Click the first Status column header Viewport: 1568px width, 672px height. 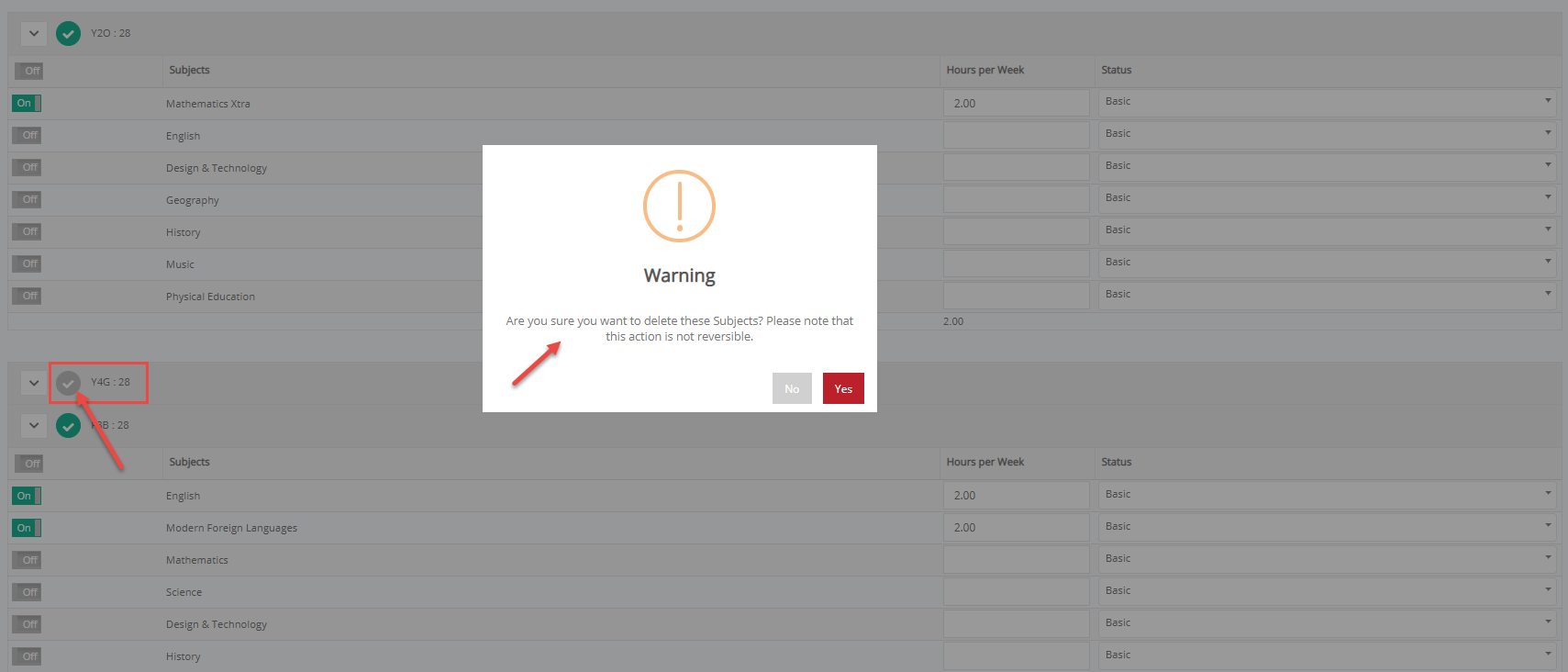(x=1117, y=70)
